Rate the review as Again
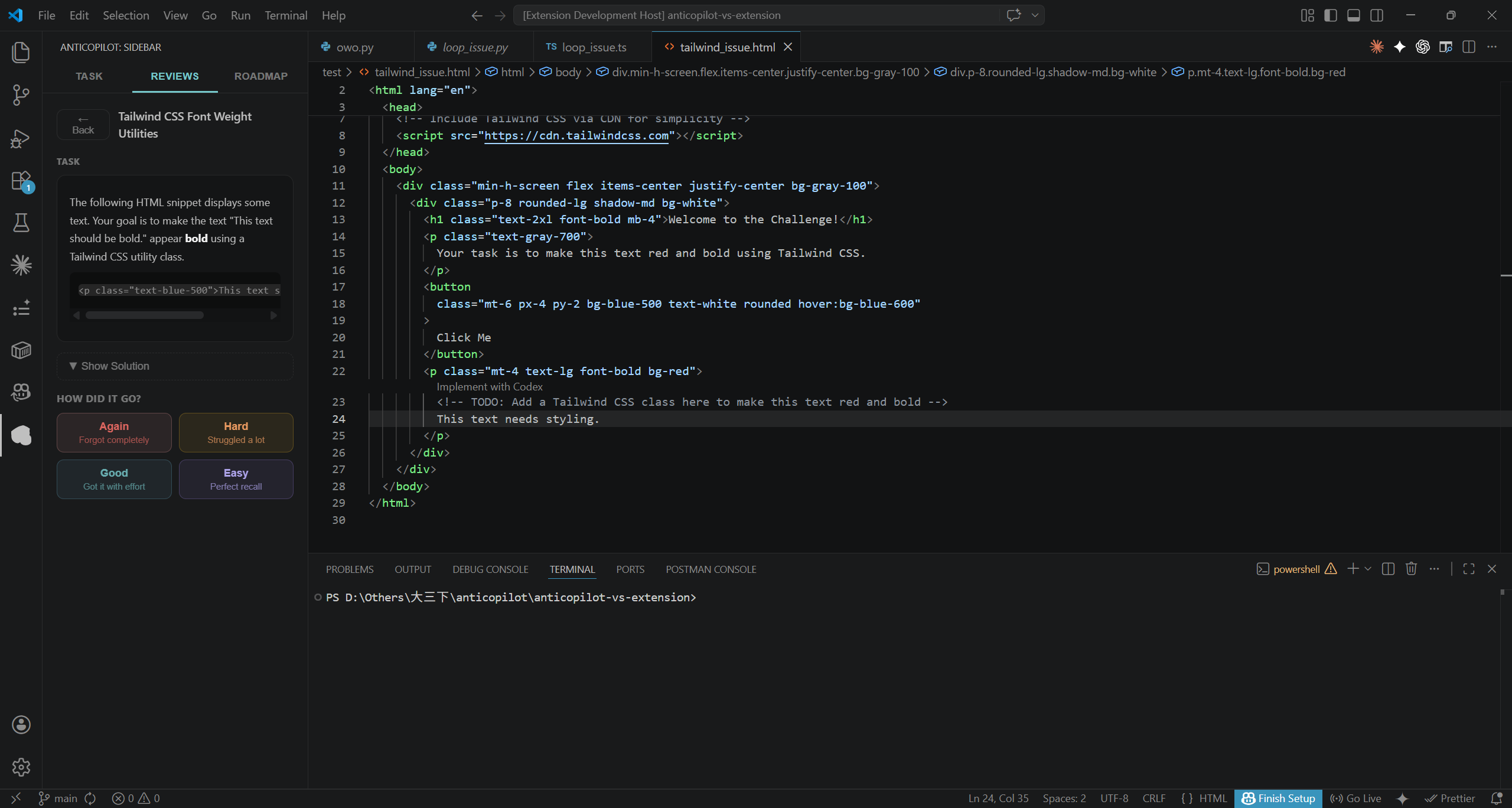Viewport: 1512px width, 808px height. (x=114, y=432)
